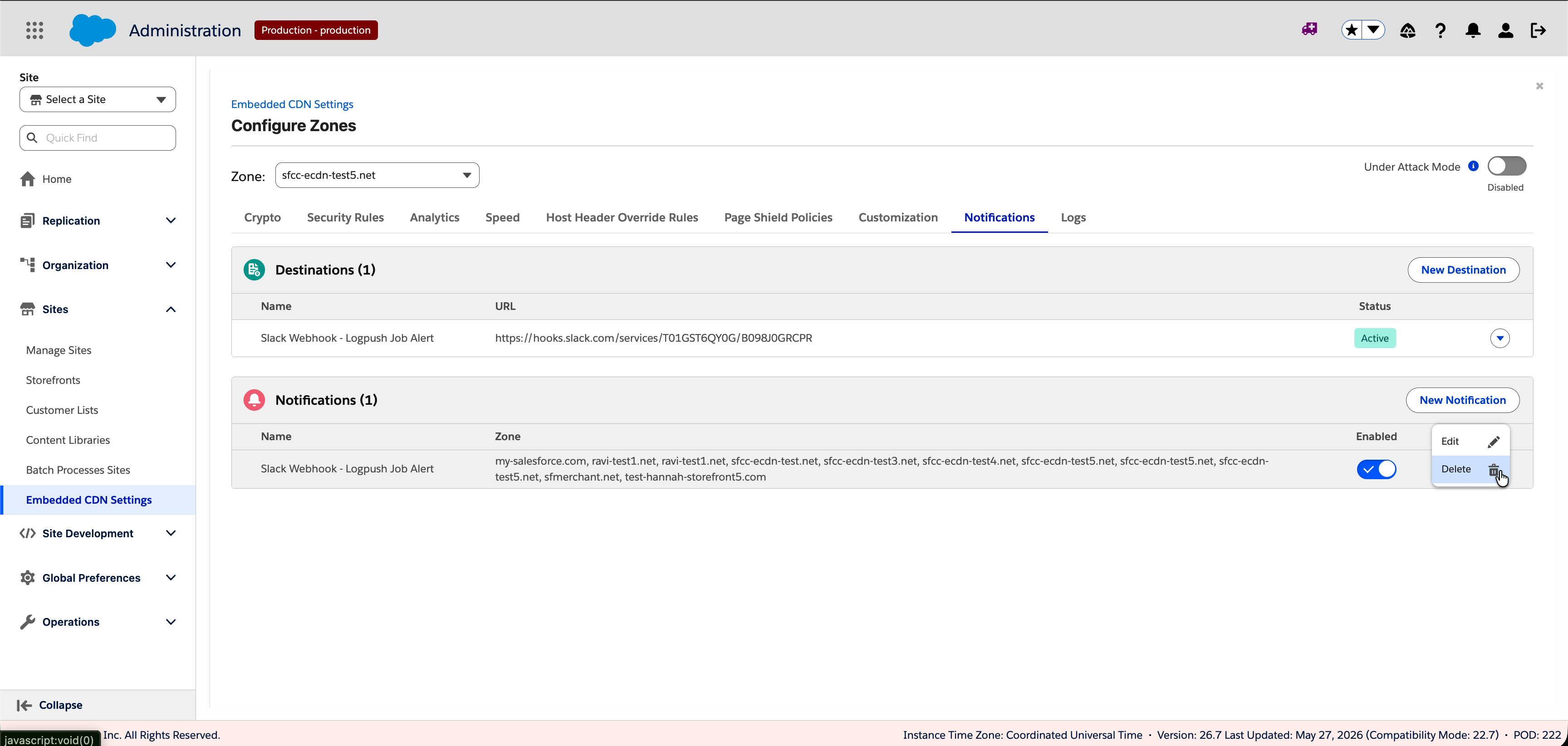Open the help question mark icon
Screen dimensions: 1568x746
1440,30
